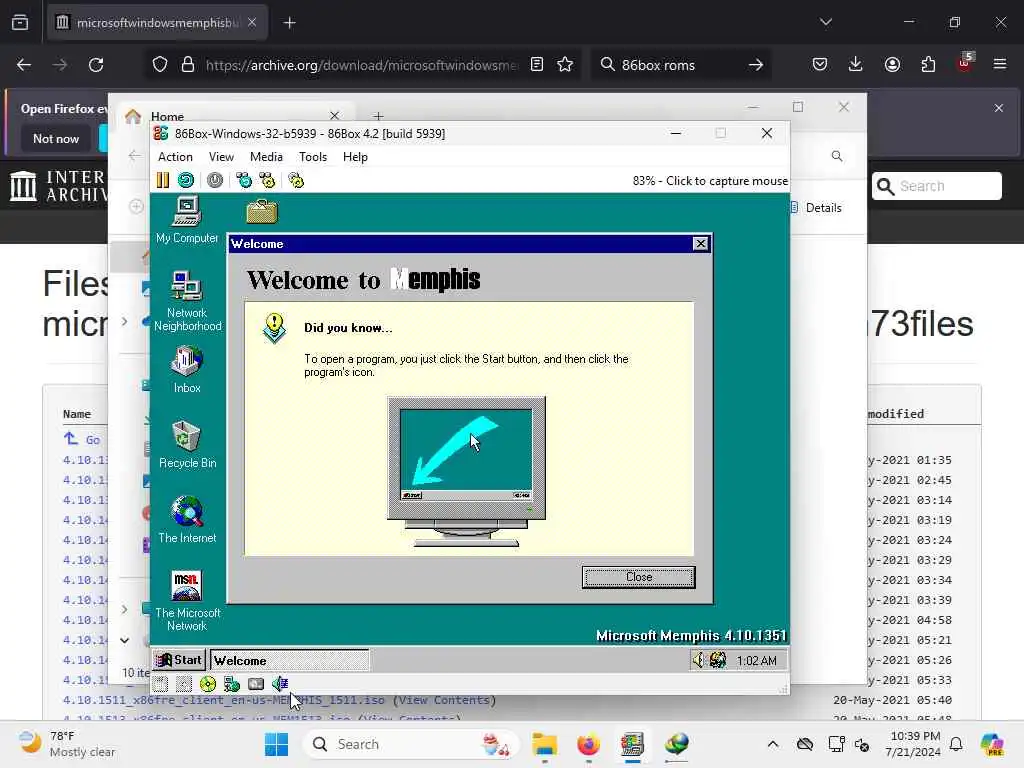
Task: Send Ctrl+Alt+Esc from the 86Box toolbar
Action: (x=267, y=180)
